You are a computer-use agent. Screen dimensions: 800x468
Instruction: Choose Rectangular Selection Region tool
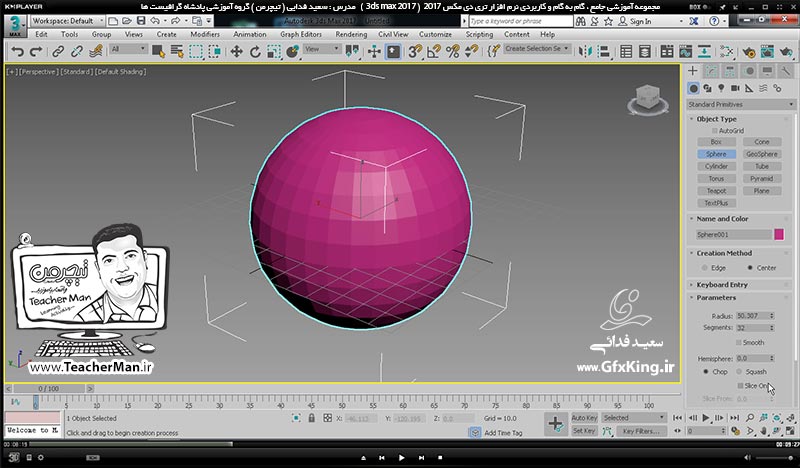tap(196, 52)
